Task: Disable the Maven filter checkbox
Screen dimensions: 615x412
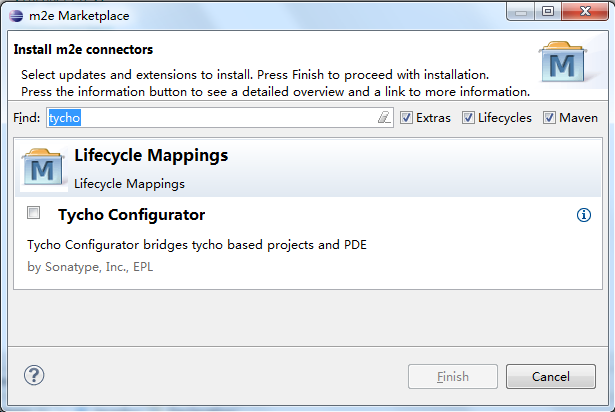Action: click(549, 117)
